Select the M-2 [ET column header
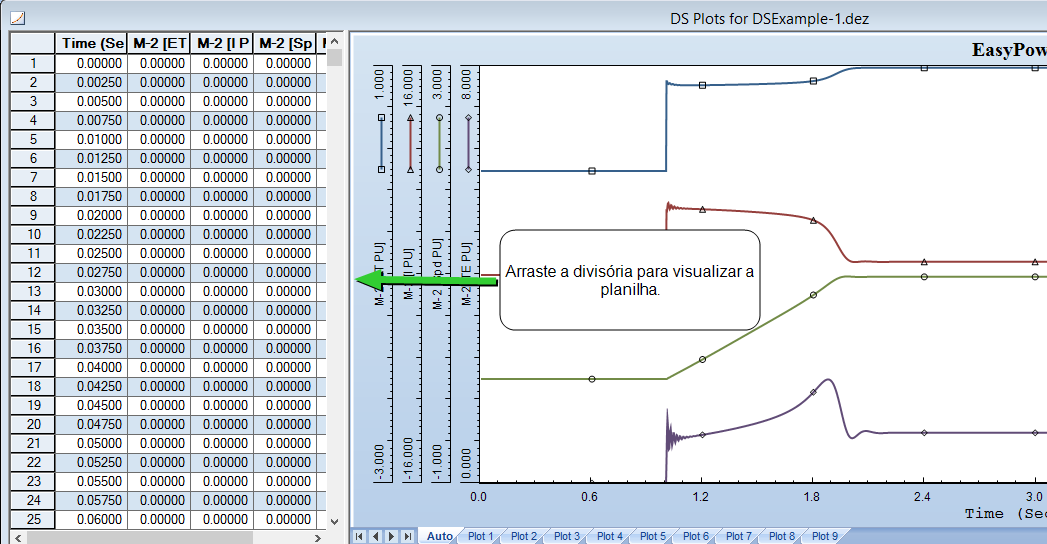Image resolution: width=1047 pixels, height=544 pixels. point(160,43)
